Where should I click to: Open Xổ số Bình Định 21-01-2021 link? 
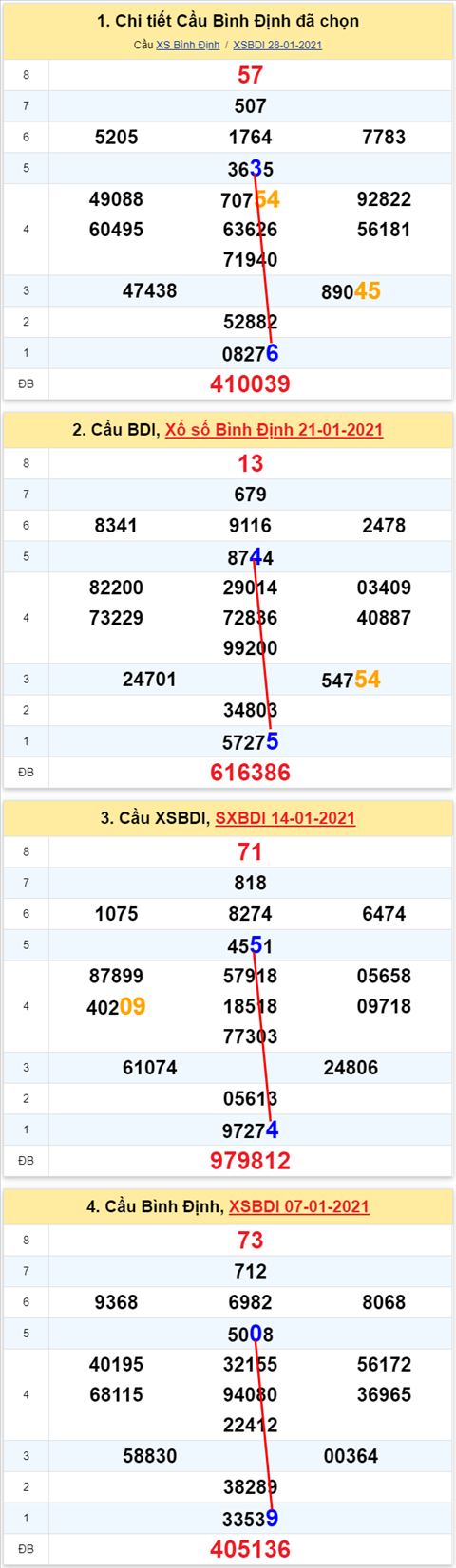[274, 430]
